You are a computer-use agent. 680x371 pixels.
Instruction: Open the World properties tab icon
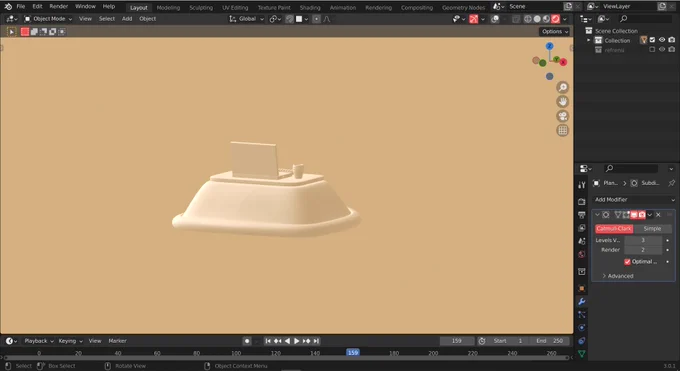pos(582,254)
